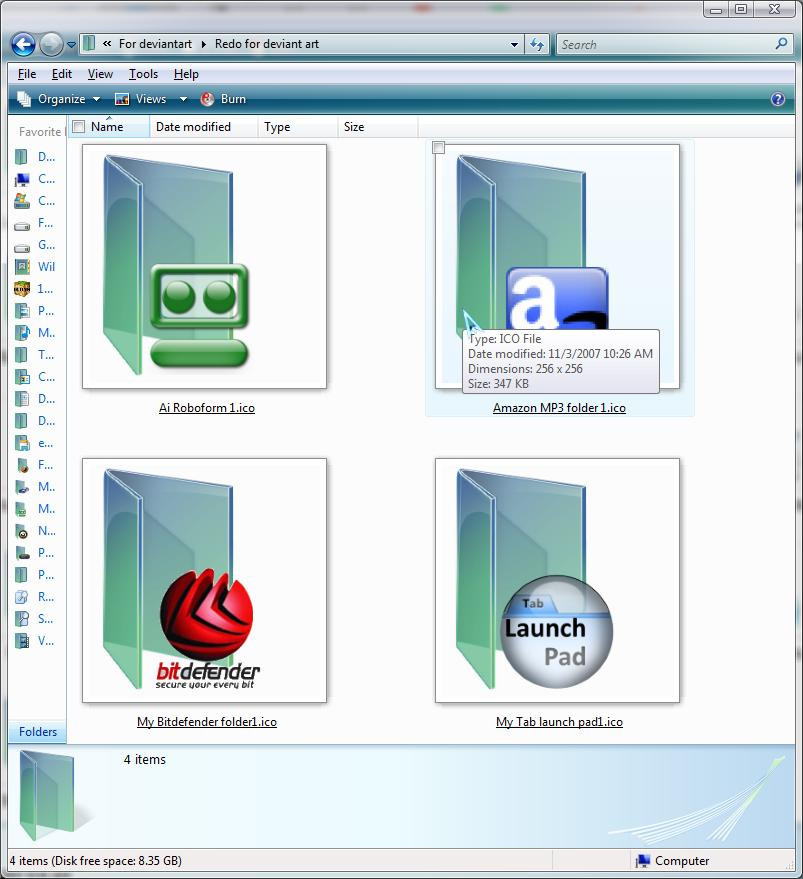Select the My Tab launch pad1.ico thumbnail
The height and width of the screenshot is (879, 803).
[557, 580]
